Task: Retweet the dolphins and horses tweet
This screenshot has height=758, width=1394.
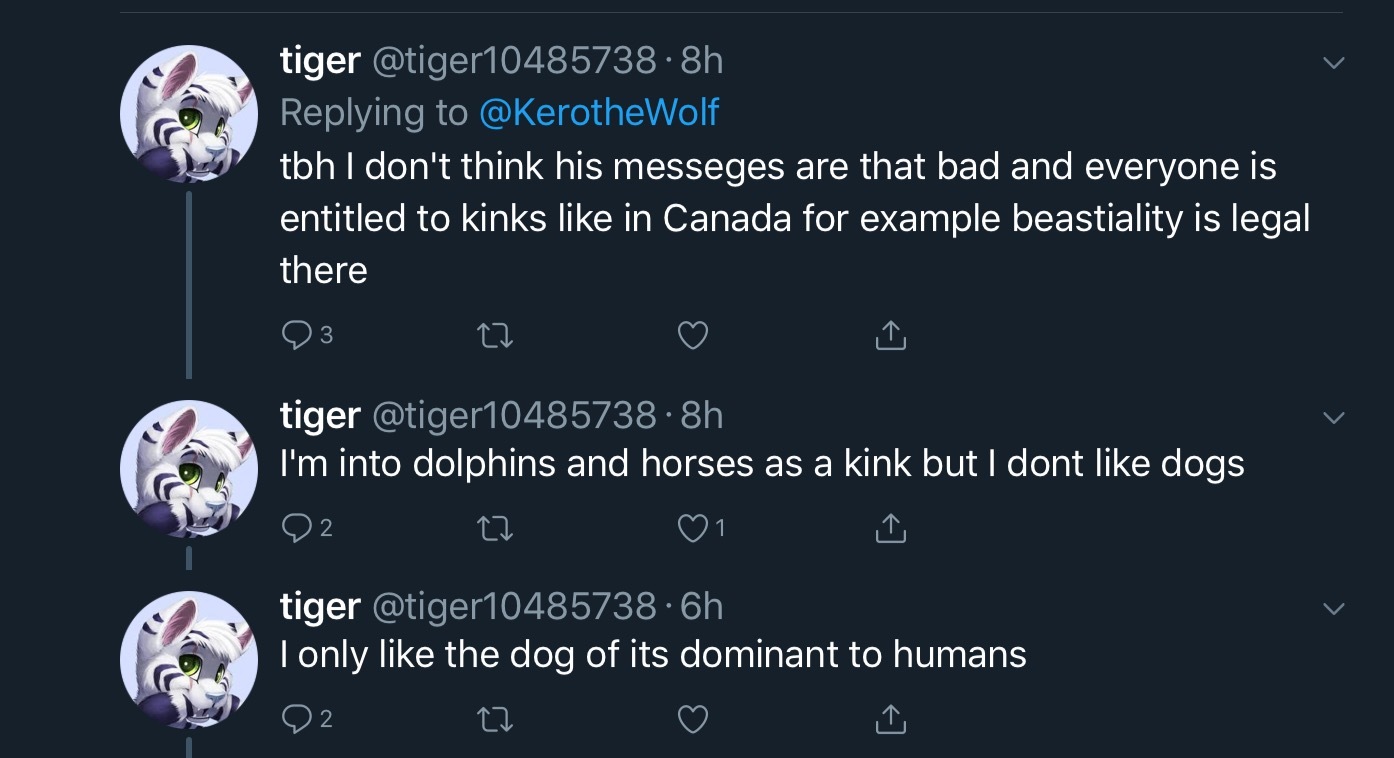Action: tap(496, 528)
